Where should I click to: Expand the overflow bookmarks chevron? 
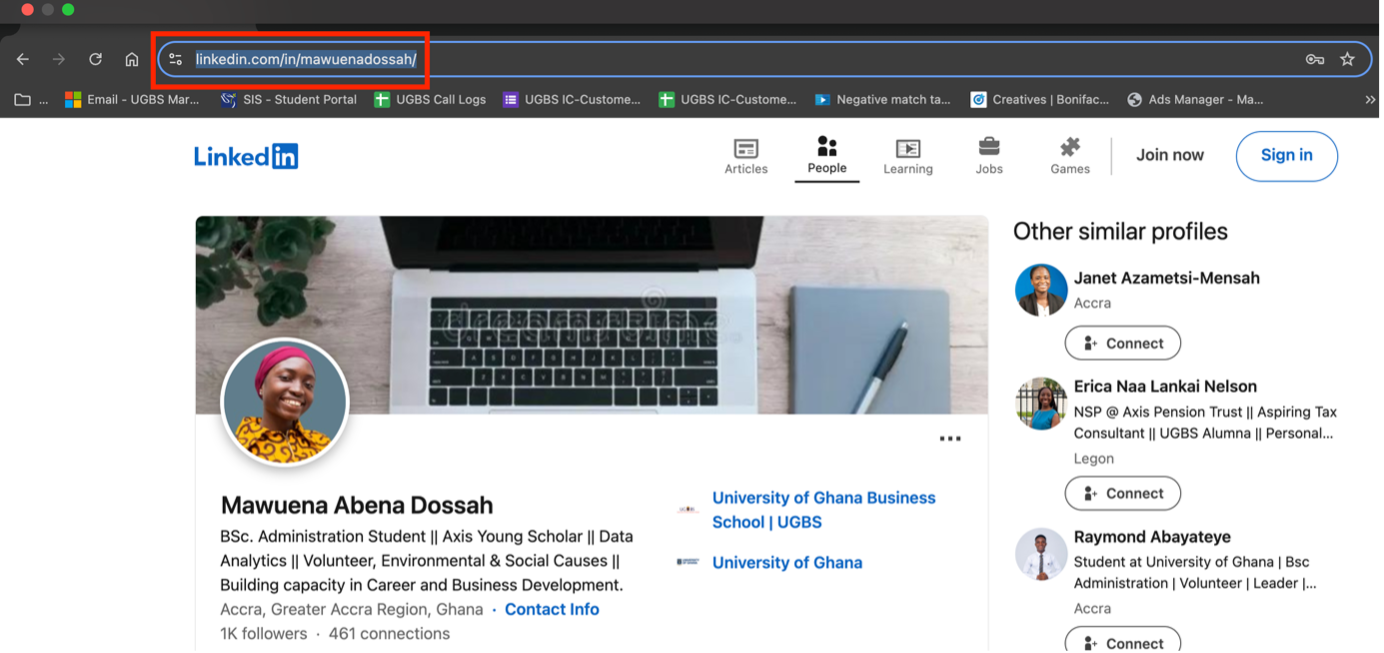(x=1370, y=99)
